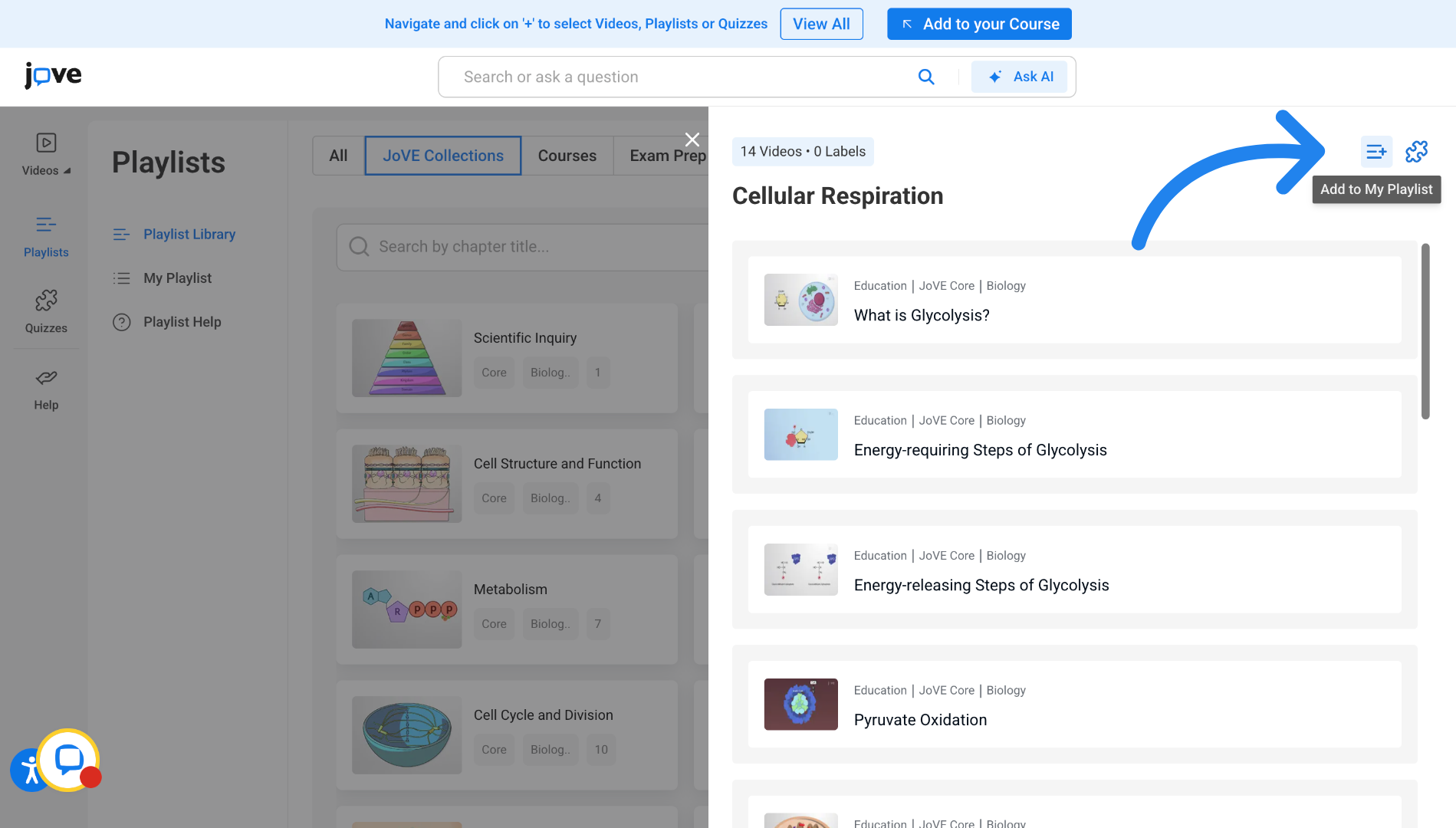Click the Ask AI button
This screenshot has width=1456, height=828.
click(x=1019, y=77)
